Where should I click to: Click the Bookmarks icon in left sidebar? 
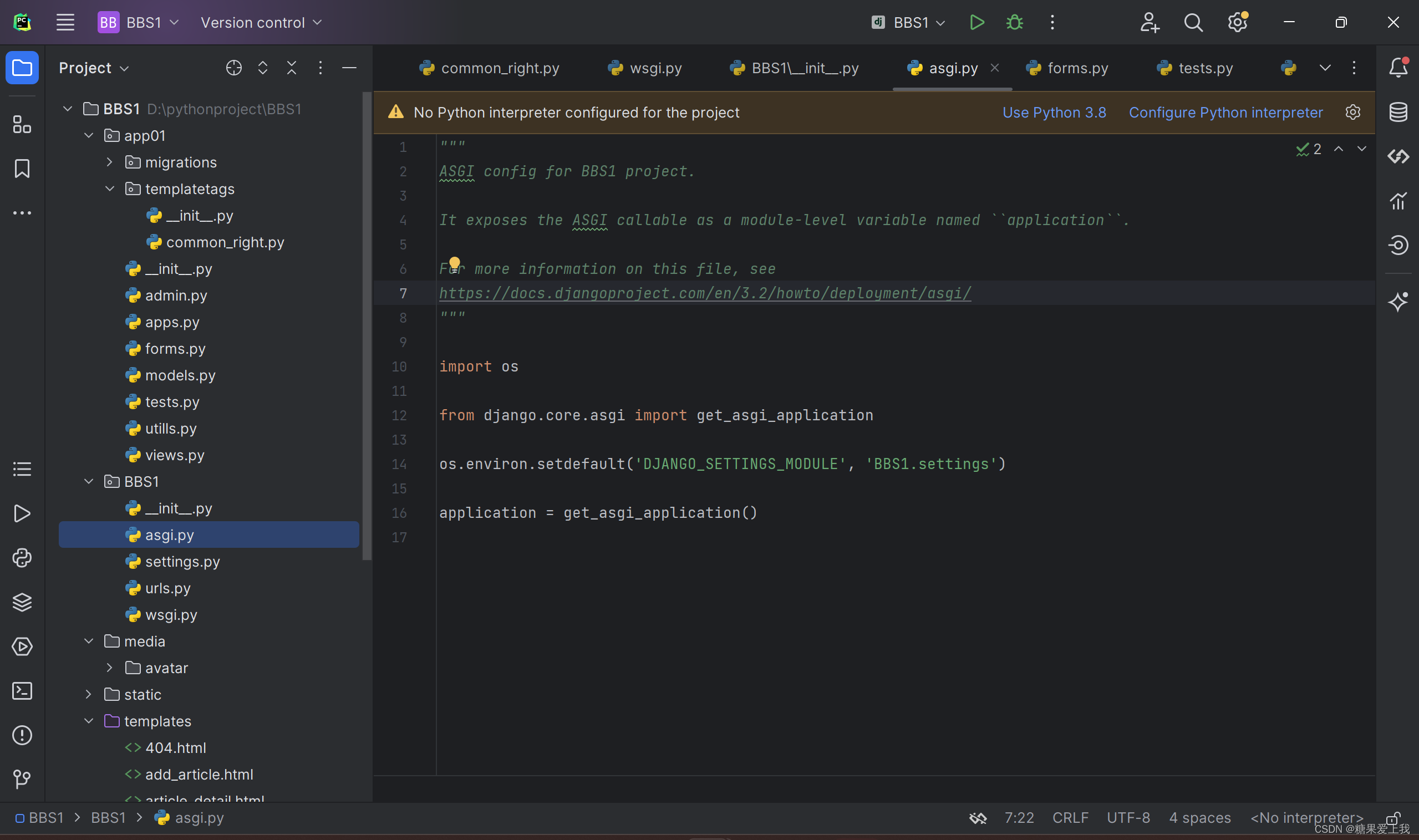pyautogui.click(x=22, y=168)
